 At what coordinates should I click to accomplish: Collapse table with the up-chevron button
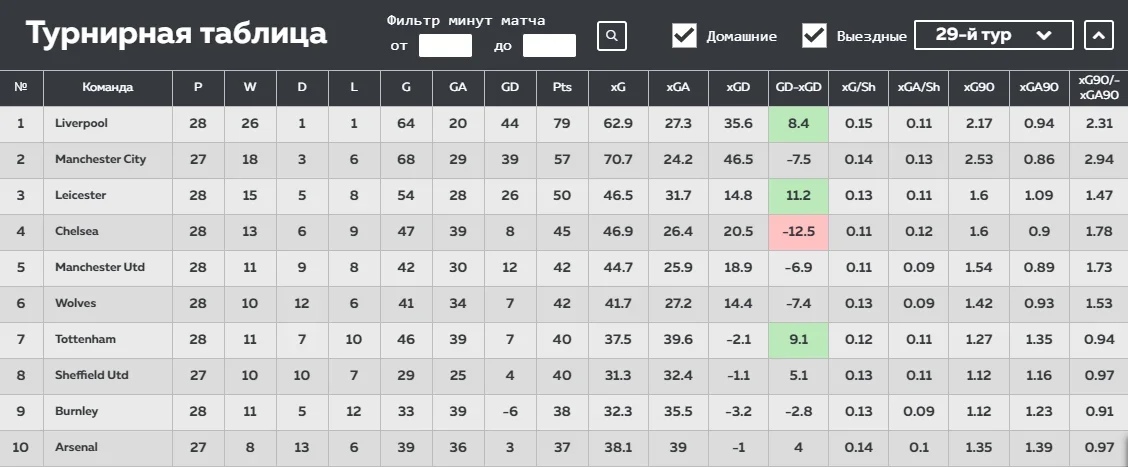point(1098,36)
